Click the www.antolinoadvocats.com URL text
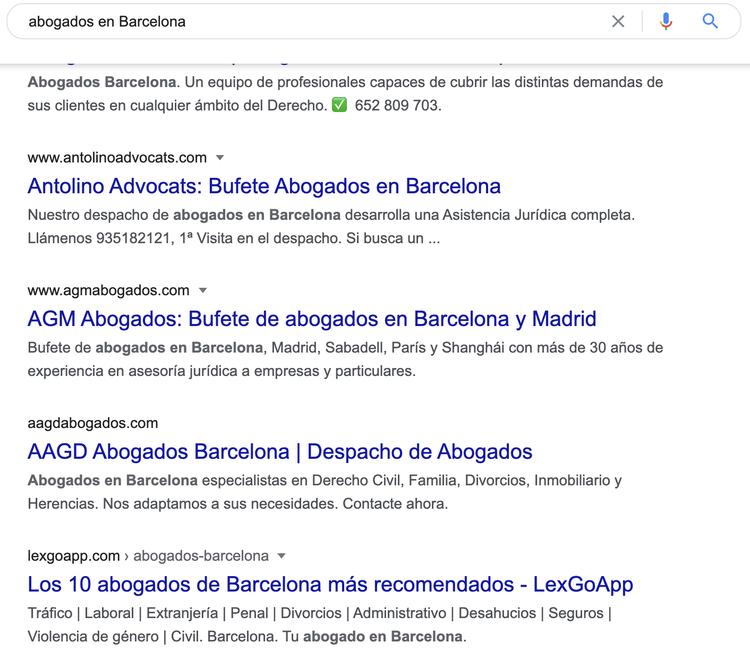 click(x=117, y=157)
